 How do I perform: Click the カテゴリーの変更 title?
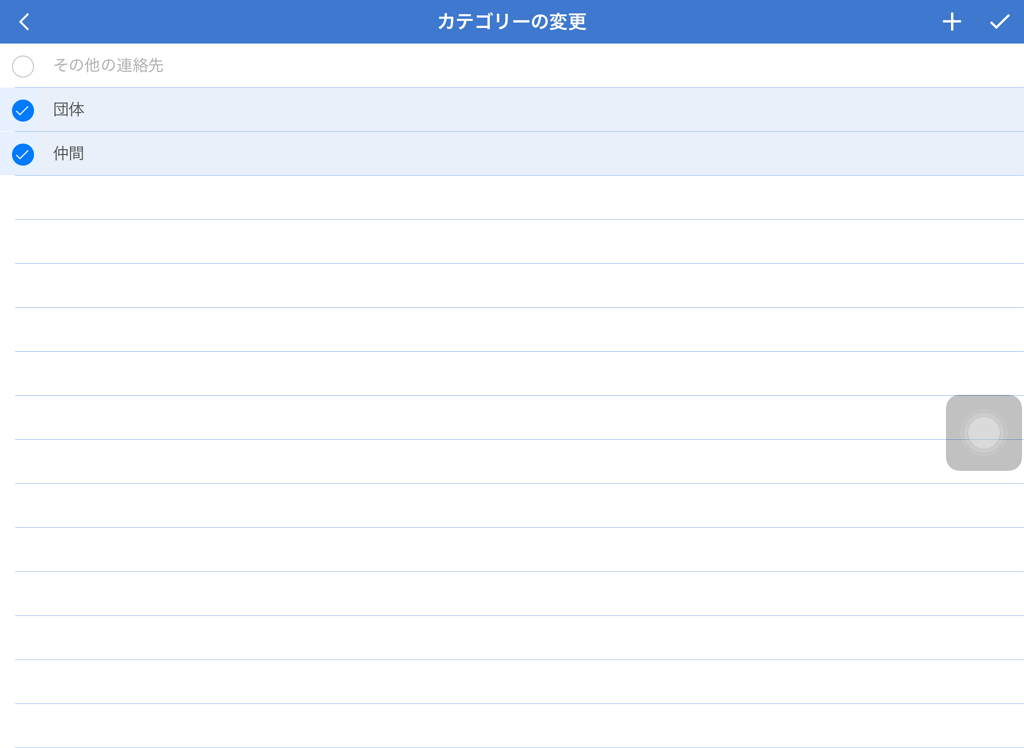(511, 22)
